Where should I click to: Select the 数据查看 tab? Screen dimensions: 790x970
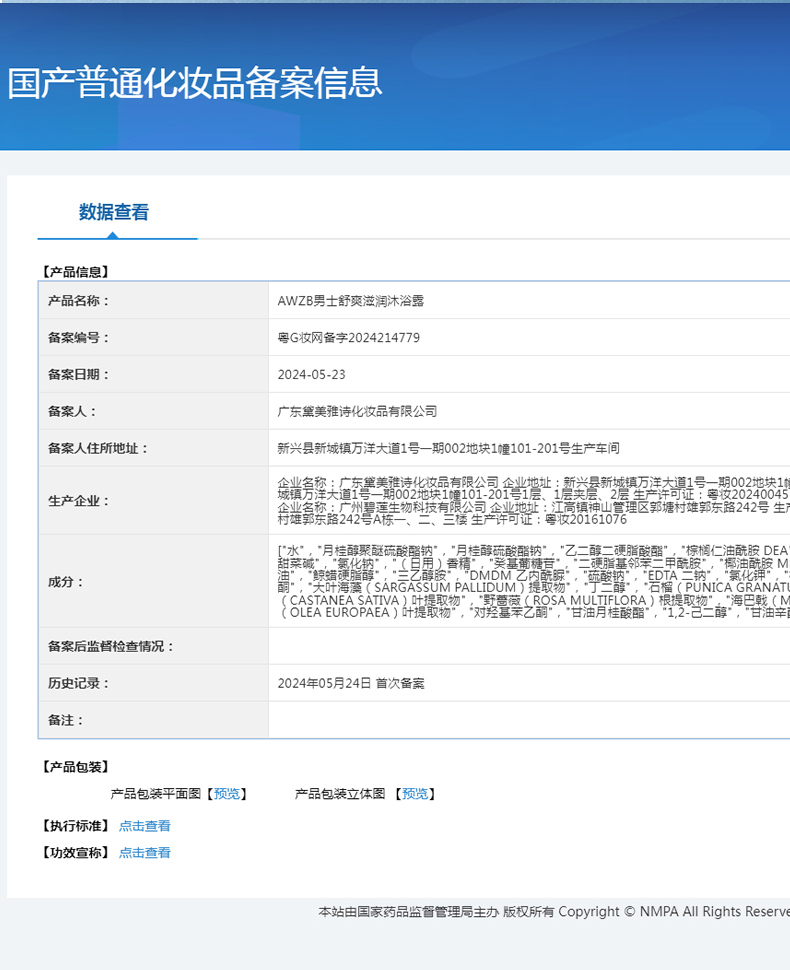pos(114,212)
